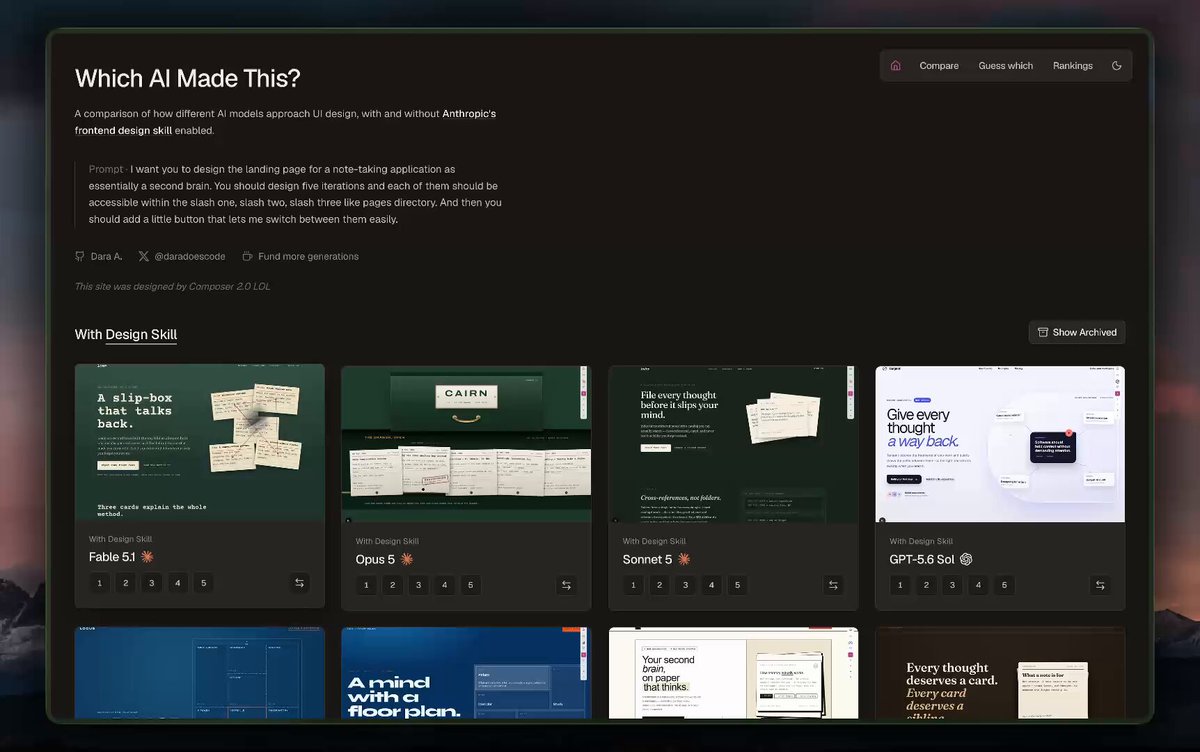Toggle dark mode with the moon icon

[1117, 66]
